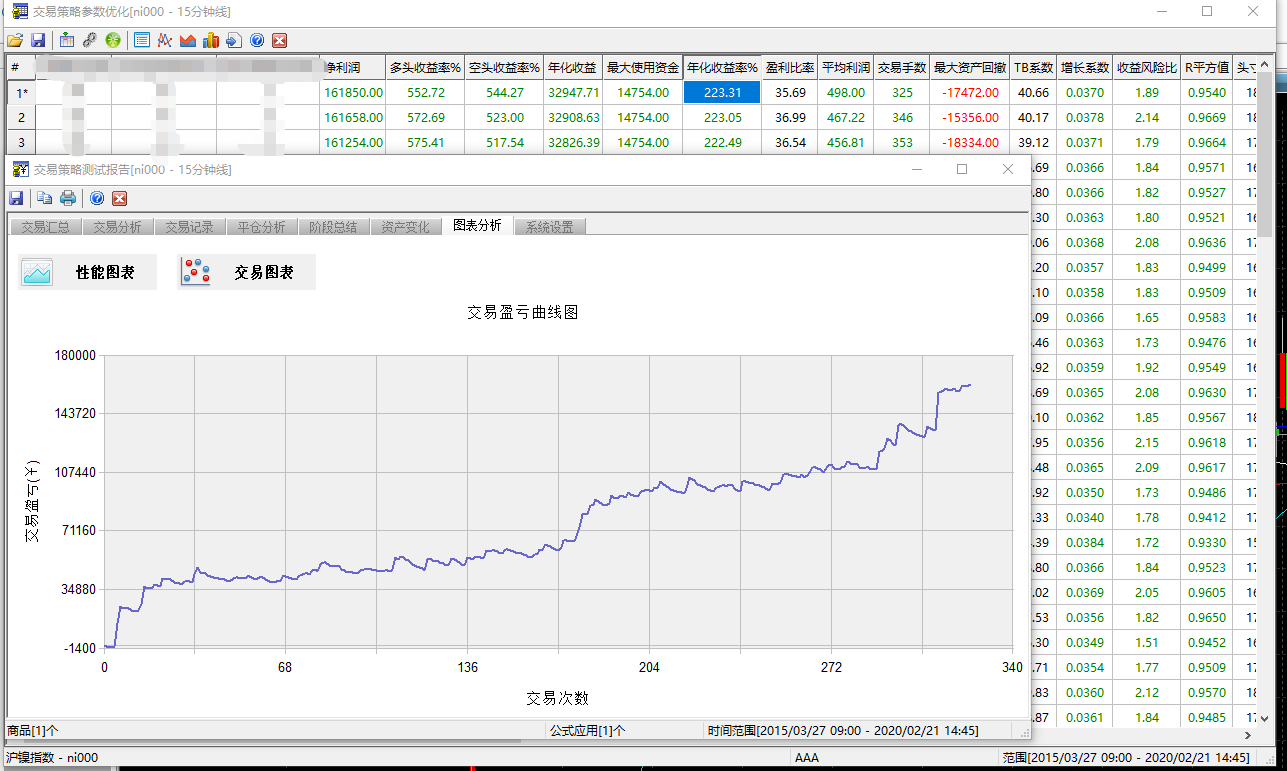Open the 交易记录 tab
The height and width of the screenshot is (771, 1287).
click(x=190, y=227)
